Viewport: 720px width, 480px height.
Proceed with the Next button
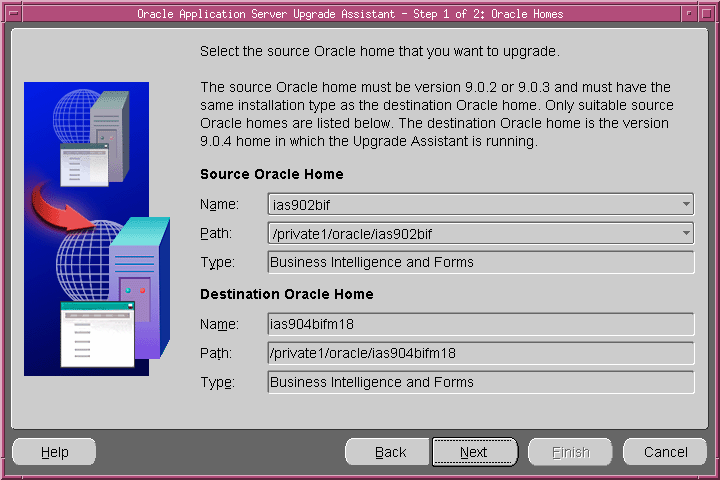tap(474, 452)
